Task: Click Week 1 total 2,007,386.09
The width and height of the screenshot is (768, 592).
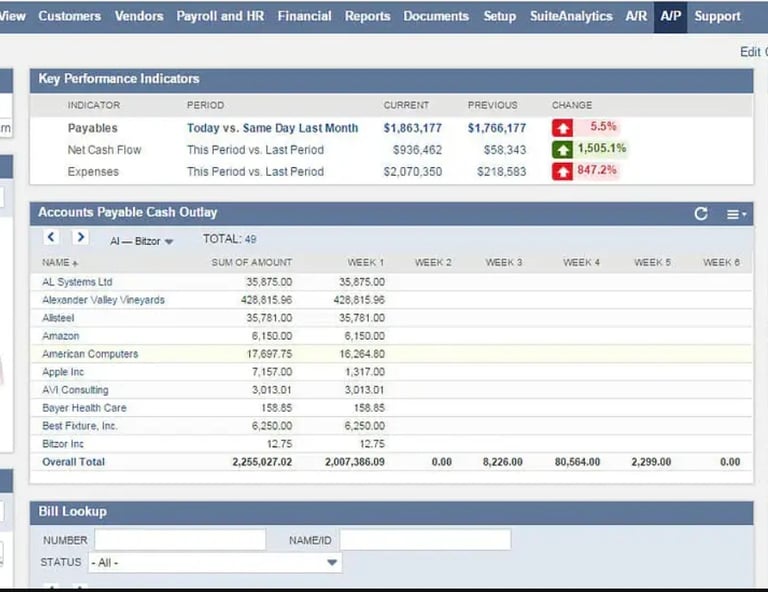Action: click(x=355, y=462)
